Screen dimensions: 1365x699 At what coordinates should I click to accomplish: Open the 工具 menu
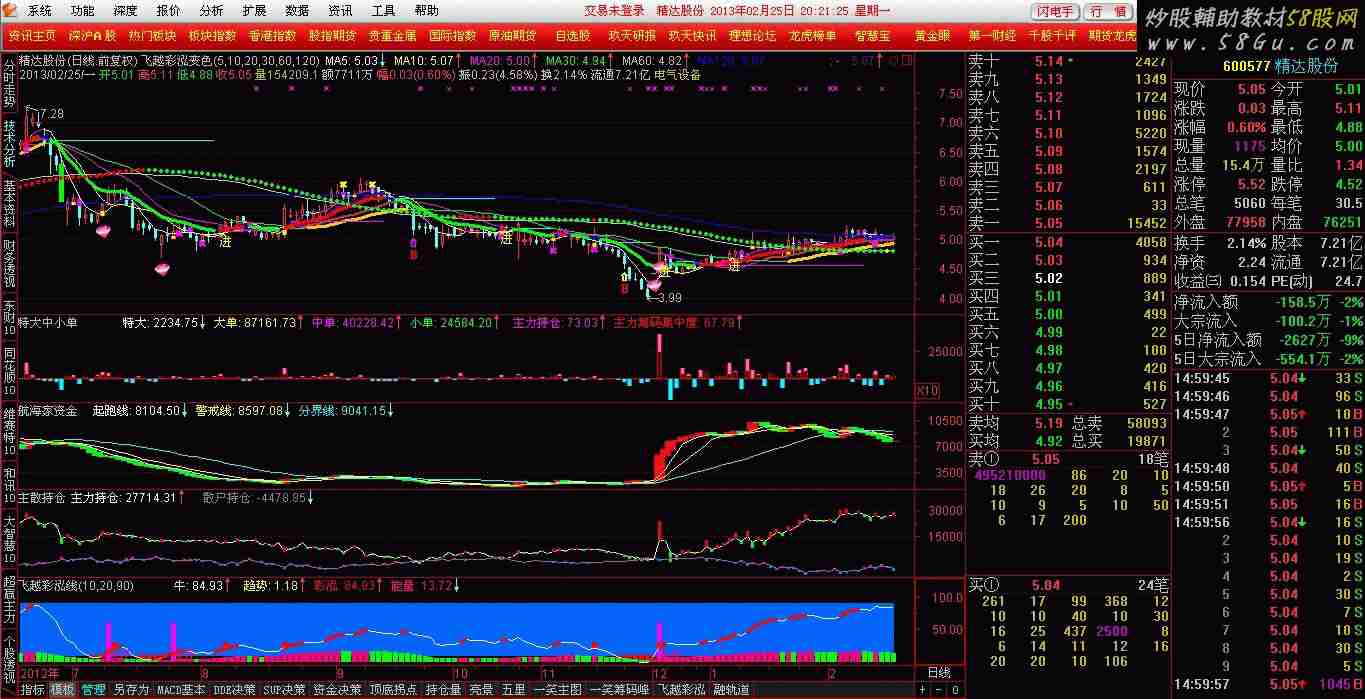click(x=383, y=11)
